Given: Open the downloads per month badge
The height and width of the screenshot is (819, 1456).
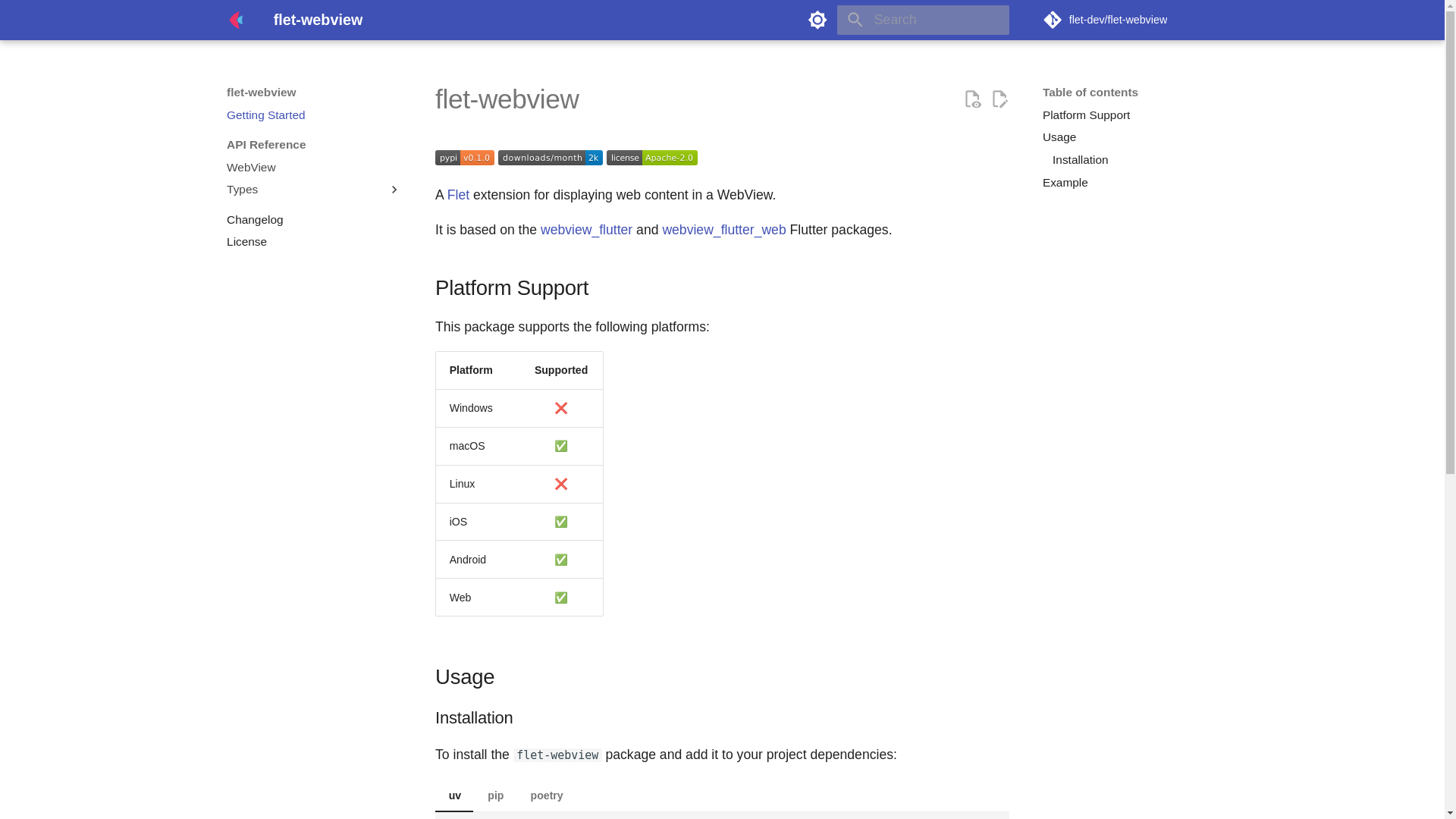Looking at the screenshot, I should (x=551, y=158).
